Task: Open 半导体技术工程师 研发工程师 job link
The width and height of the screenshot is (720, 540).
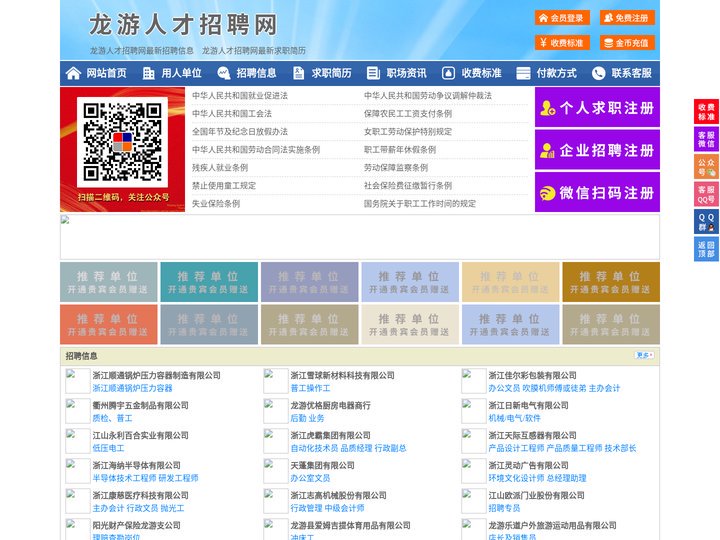Action: 146,478
